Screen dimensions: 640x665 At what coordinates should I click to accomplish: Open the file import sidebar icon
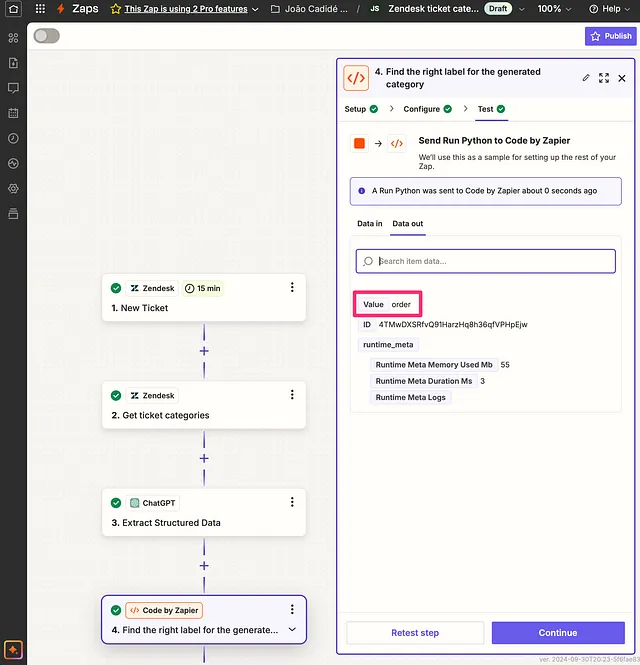13,63
